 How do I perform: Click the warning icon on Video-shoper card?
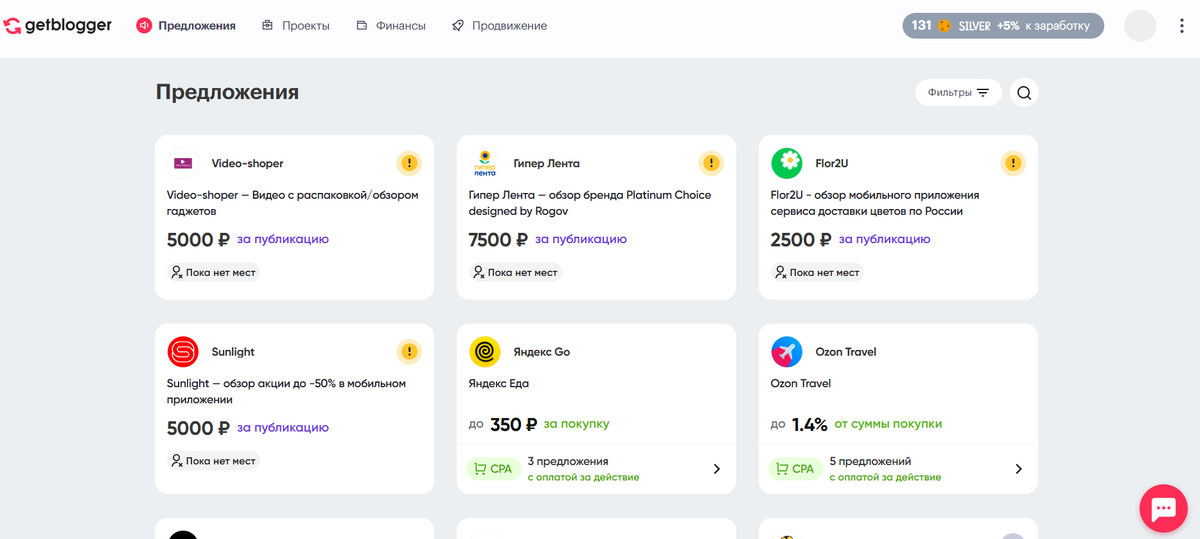pyautogui.click(x=408, y=163)
